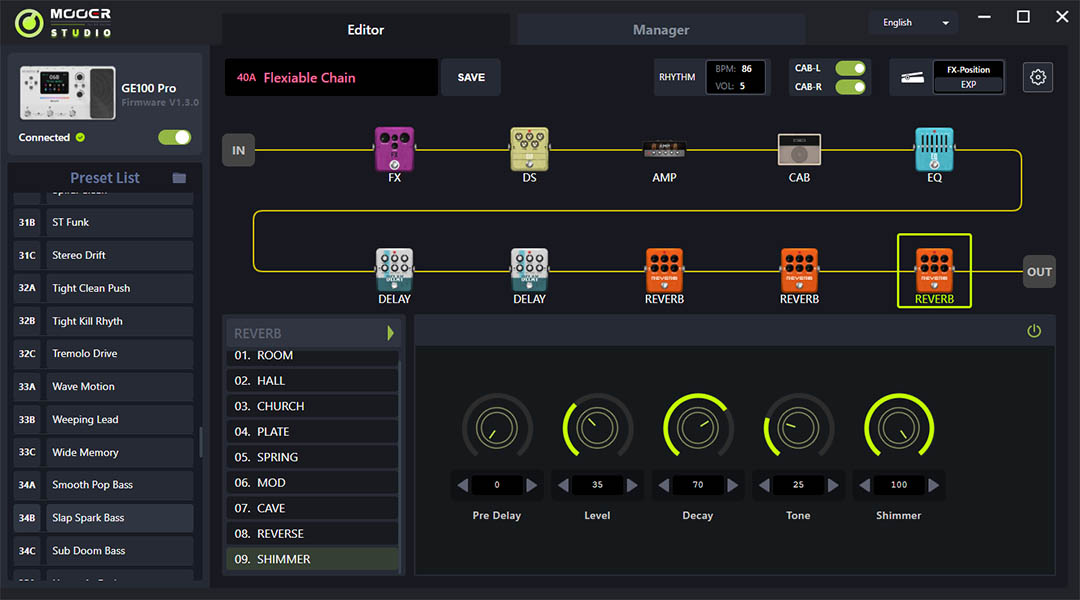Click the OUT output node
The height and width of the screenshot is (600, 1080).
(x=1039, y=271)
